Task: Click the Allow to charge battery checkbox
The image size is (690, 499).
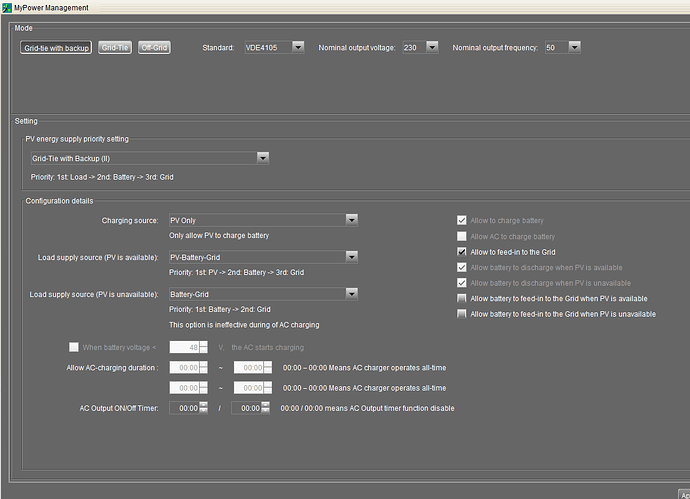Action: pyautogui.click(x=461, y=220)
